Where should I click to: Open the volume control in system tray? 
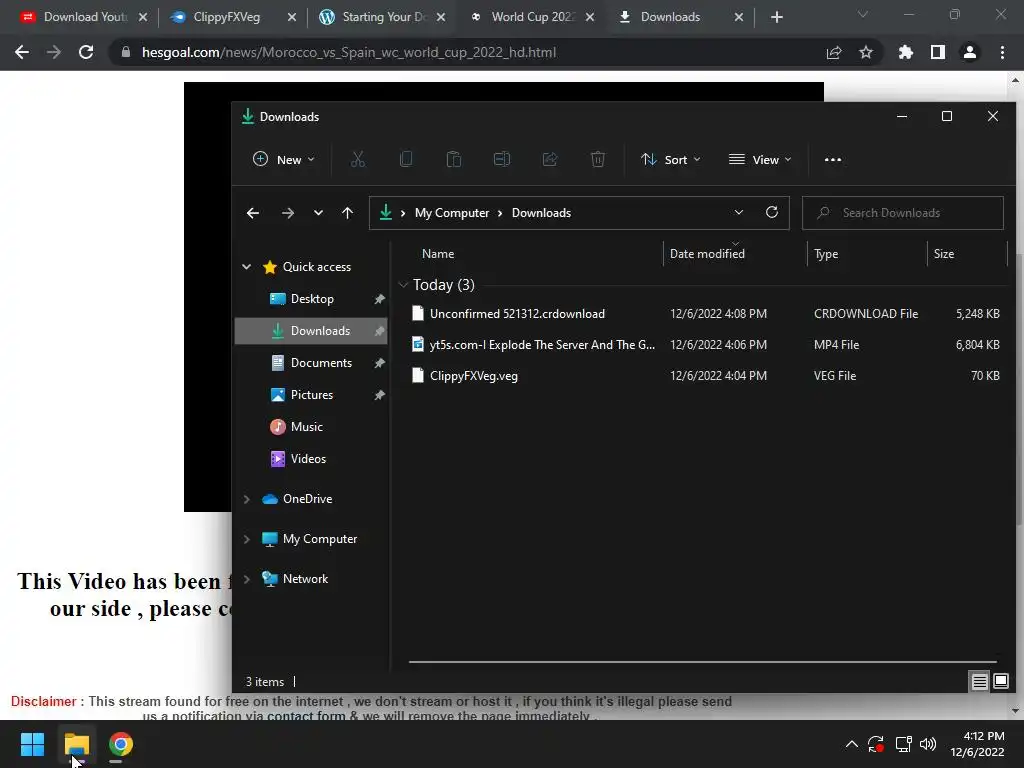pos(927,744)
